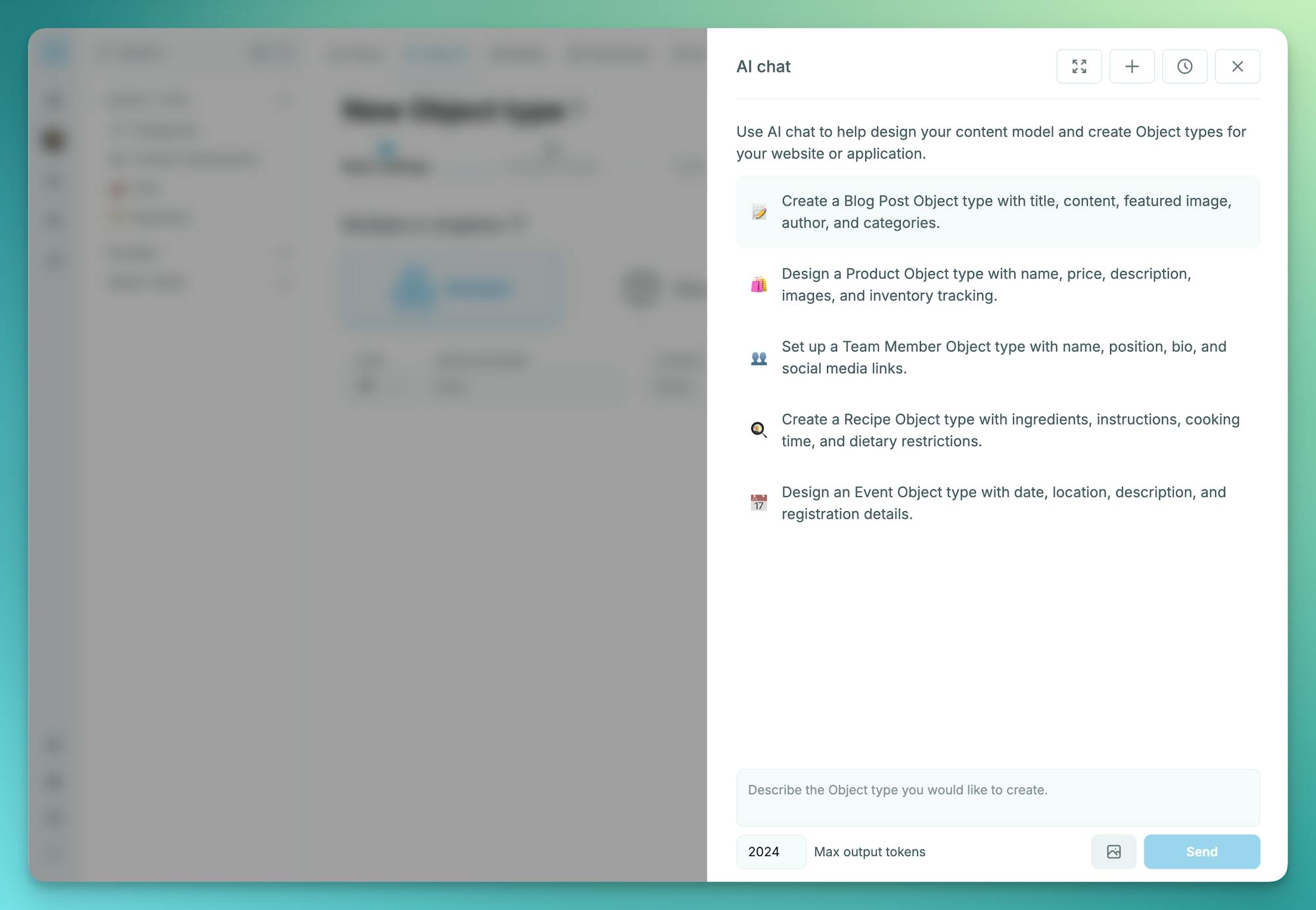
Task: Click the max output tokens field
Action: click(x=771, y=851)
